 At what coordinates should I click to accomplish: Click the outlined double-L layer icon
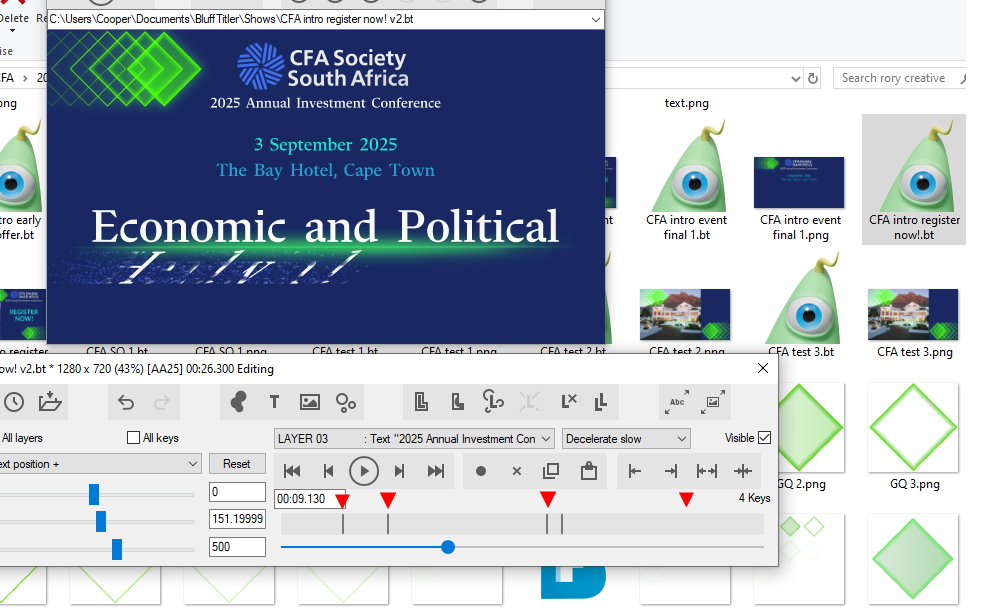(421, 402)
